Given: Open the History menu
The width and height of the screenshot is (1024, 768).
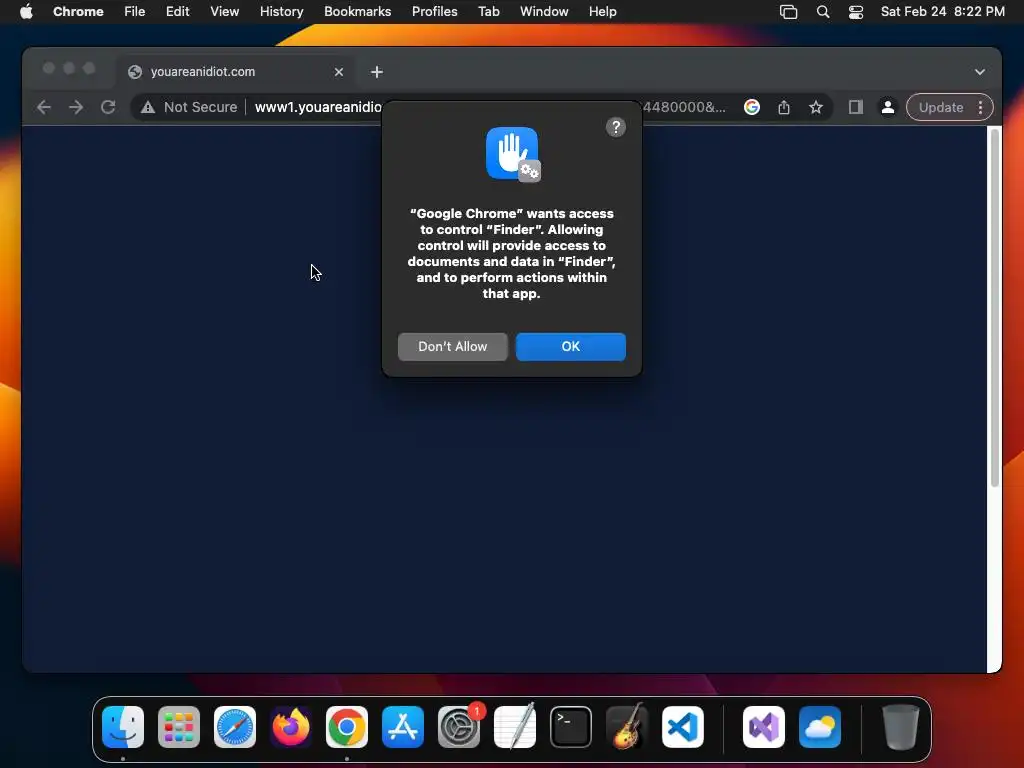Looking at the screenshot, I should 281,12.
